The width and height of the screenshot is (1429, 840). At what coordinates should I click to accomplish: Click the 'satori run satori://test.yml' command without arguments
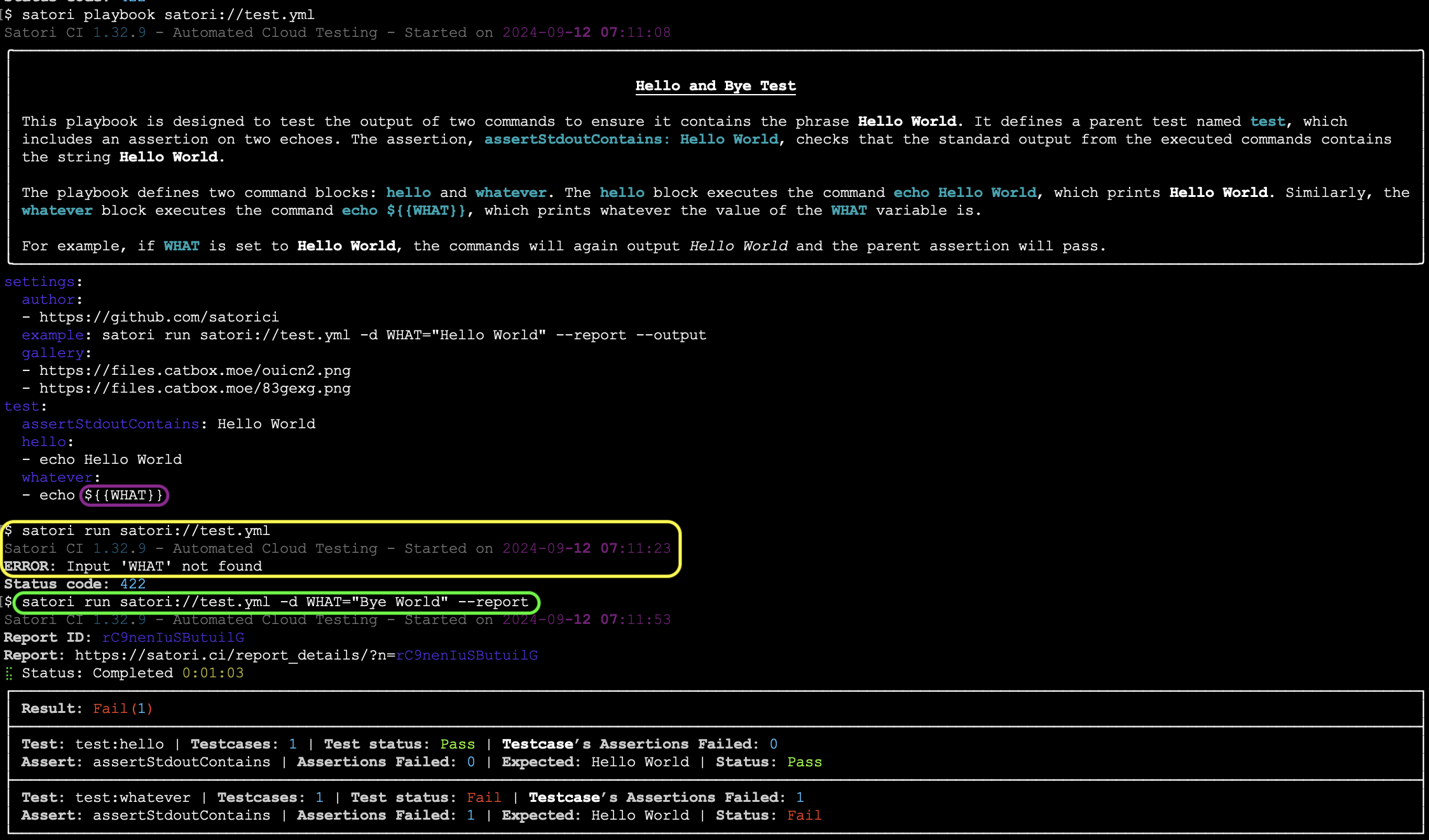[146, 531]
